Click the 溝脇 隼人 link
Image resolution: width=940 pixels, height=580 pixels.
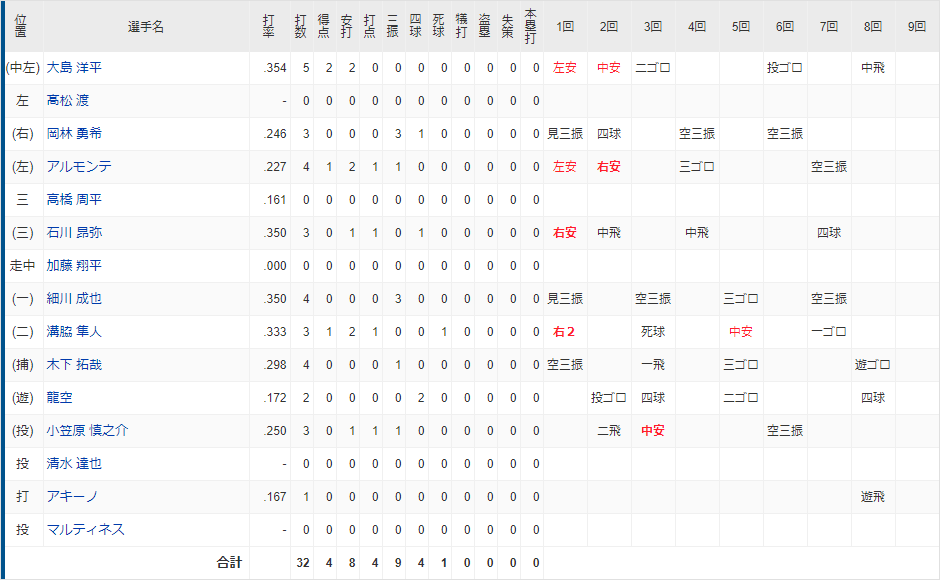click(74, 332)
